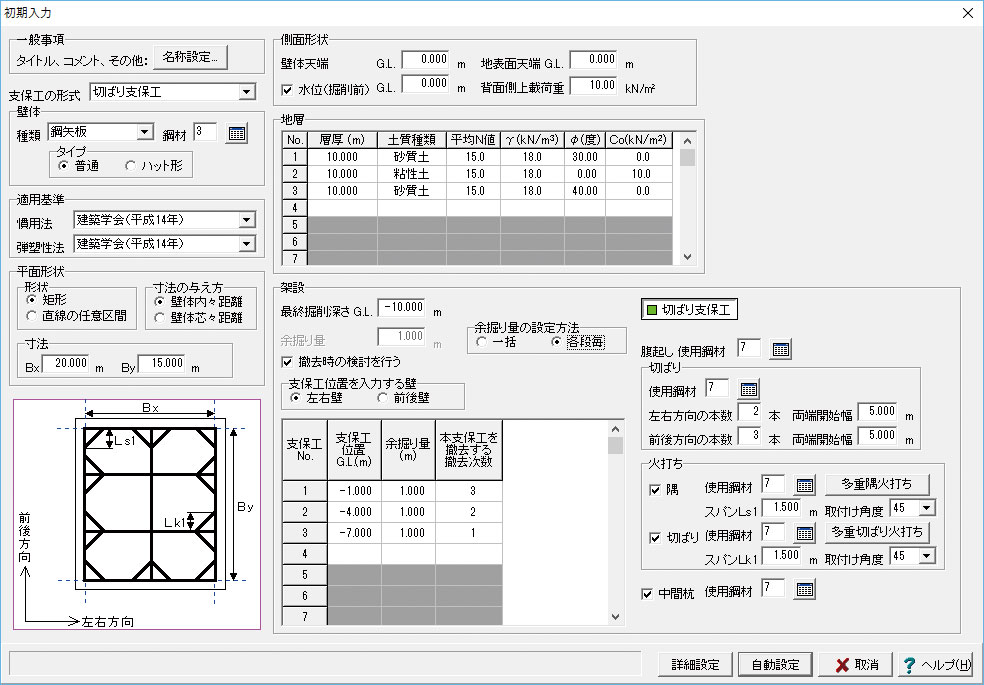Viewport: 984px width, 685px height.
Task: Click green 切ばり支保工 legend button
Action: click(689, 310)
